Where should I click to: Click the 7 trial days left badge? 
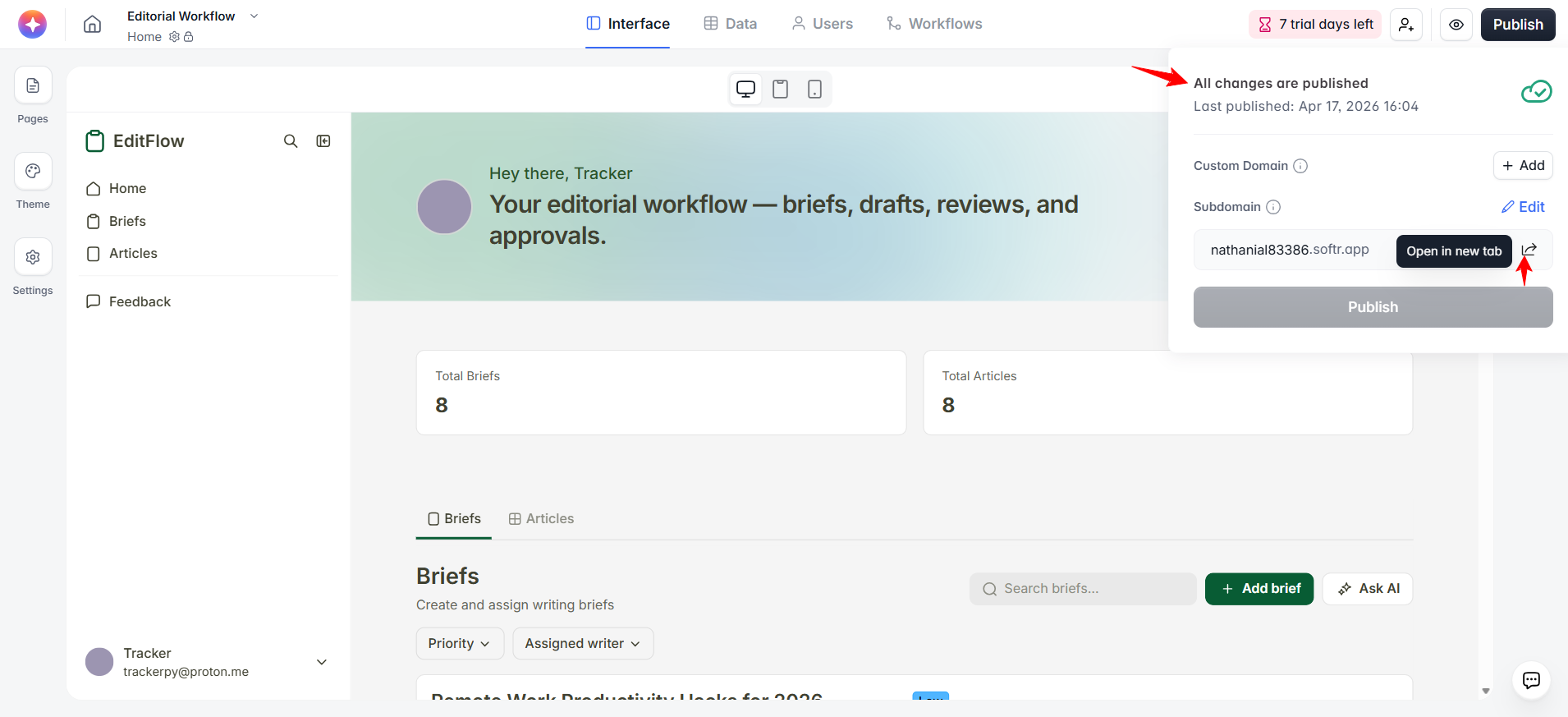(1315, 25)
